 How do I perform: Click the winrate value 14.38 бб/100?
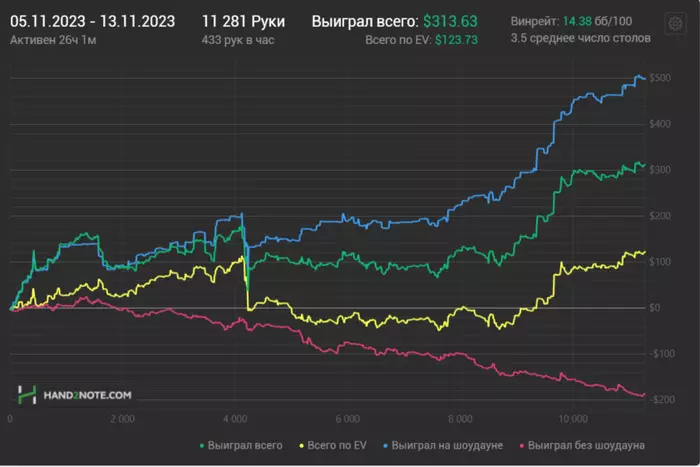click(x=597, y=21)
